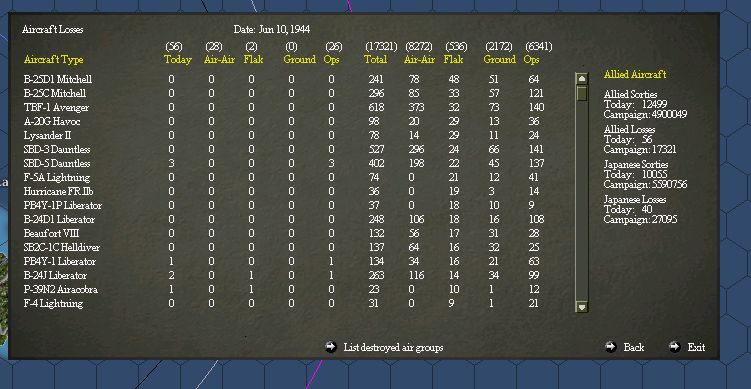Viewport: 751px width, 389px height.
Task: Click the TBF-1 Avenger total value 618
Action: [x=376, y=107]
